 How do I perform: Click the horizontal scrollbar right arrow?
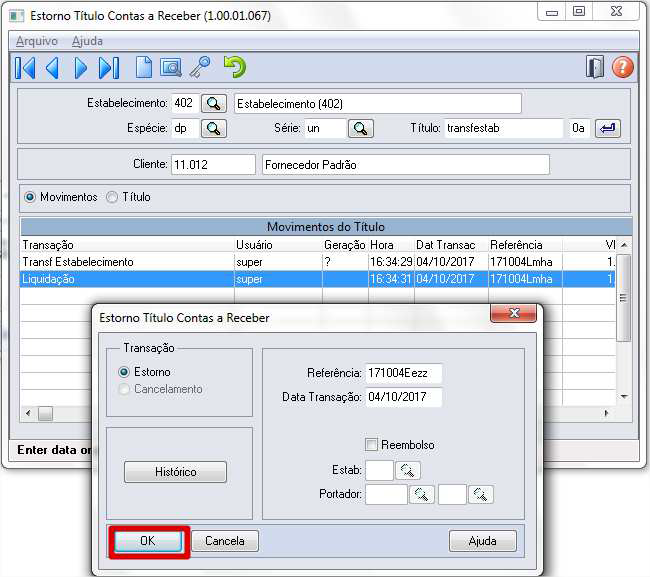(x=607, y=413)
